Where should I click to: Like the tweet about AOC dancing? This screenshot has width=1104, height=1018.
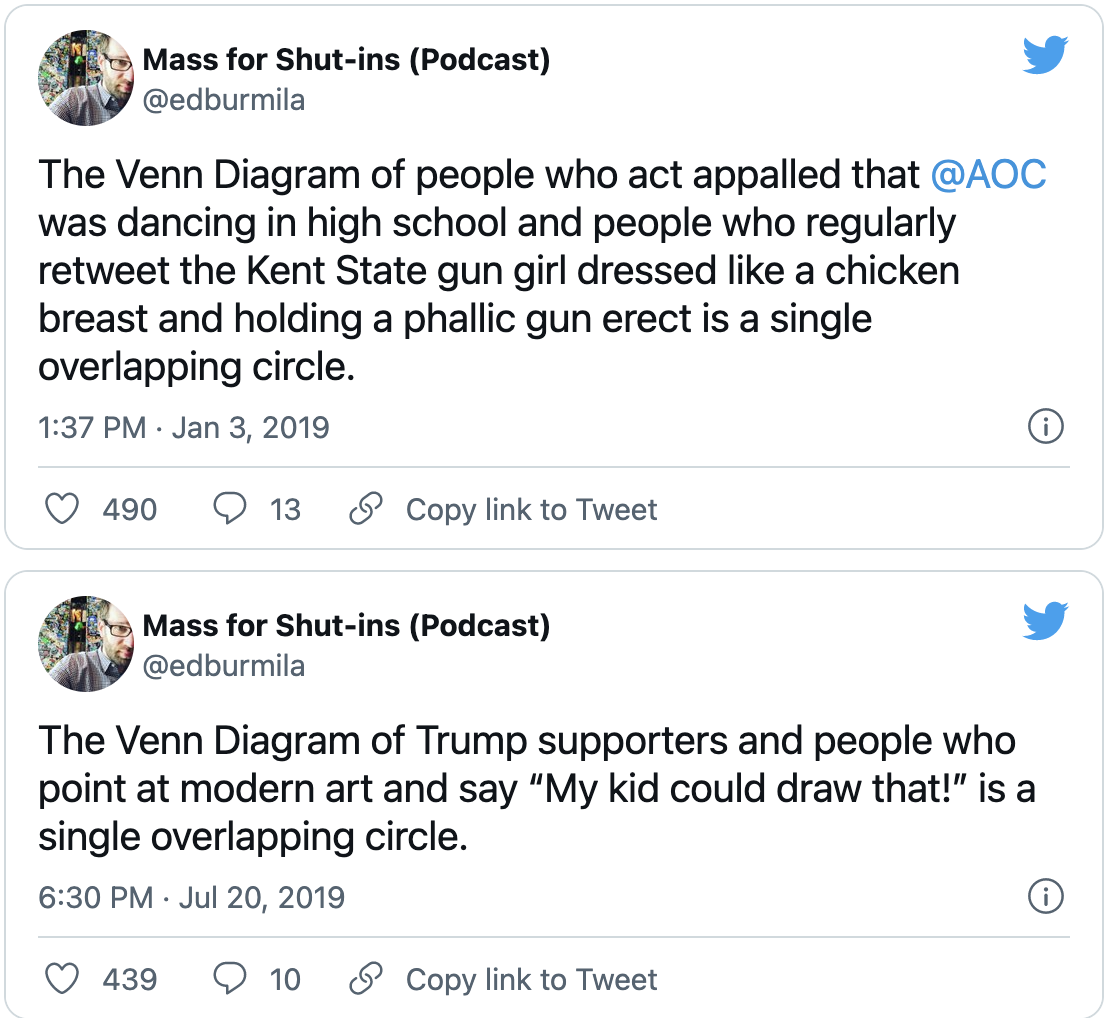pyautogui.click(x=62, y=508)
